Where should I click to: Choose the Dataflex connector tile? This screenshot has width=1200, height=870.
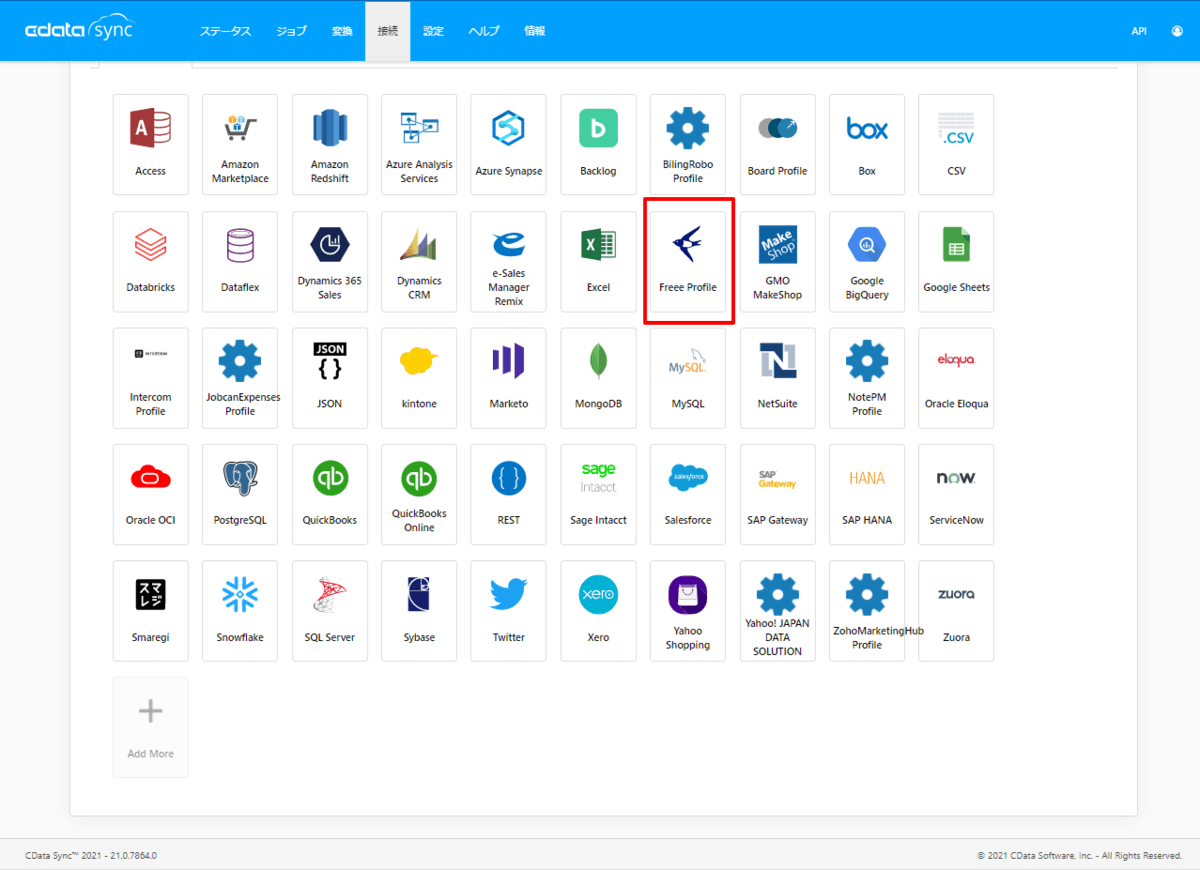pyautogui.click(x=240, y=261)
